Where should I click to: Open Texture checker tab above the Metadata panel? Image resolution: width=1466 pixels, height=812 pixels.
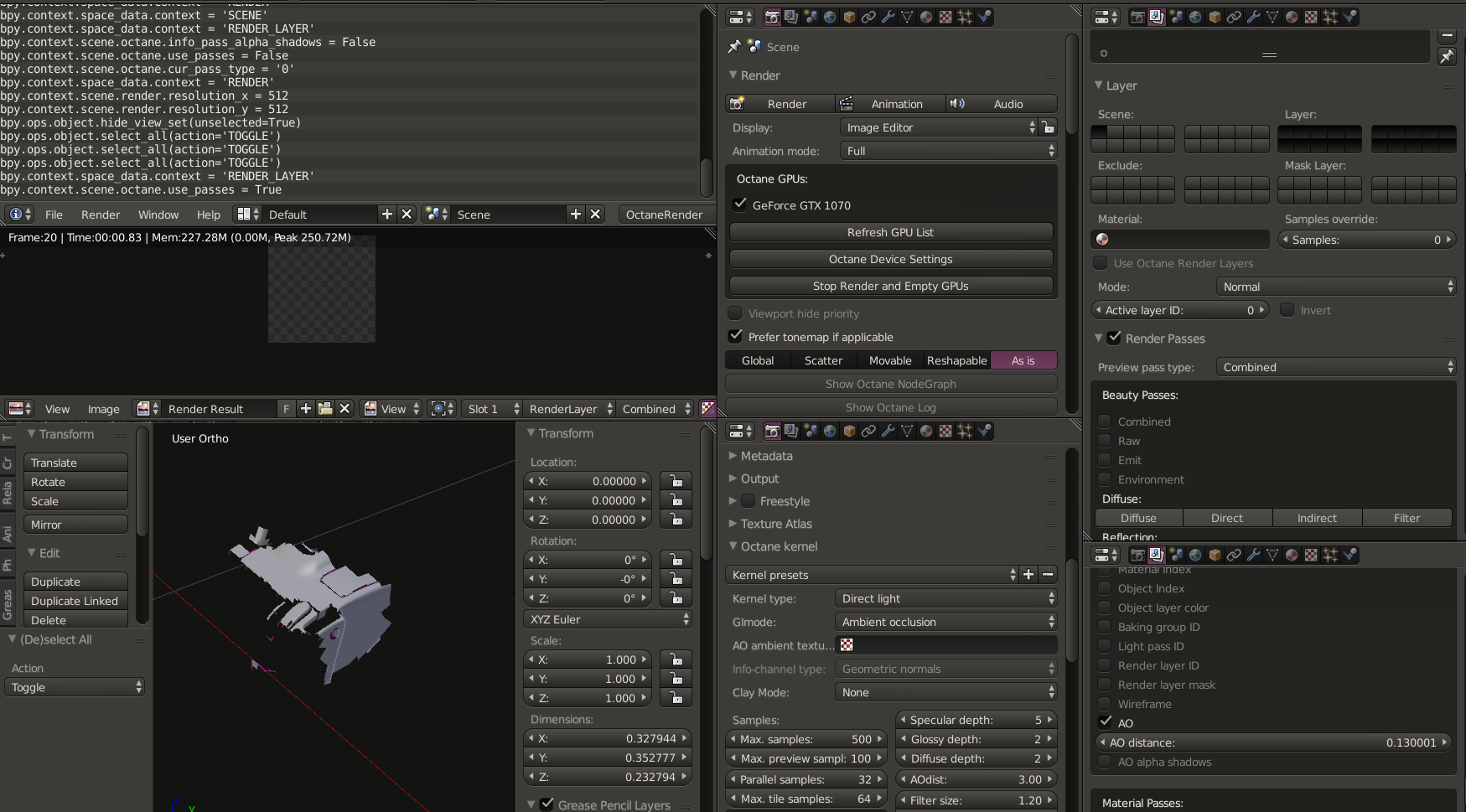(x=945, y=431)
